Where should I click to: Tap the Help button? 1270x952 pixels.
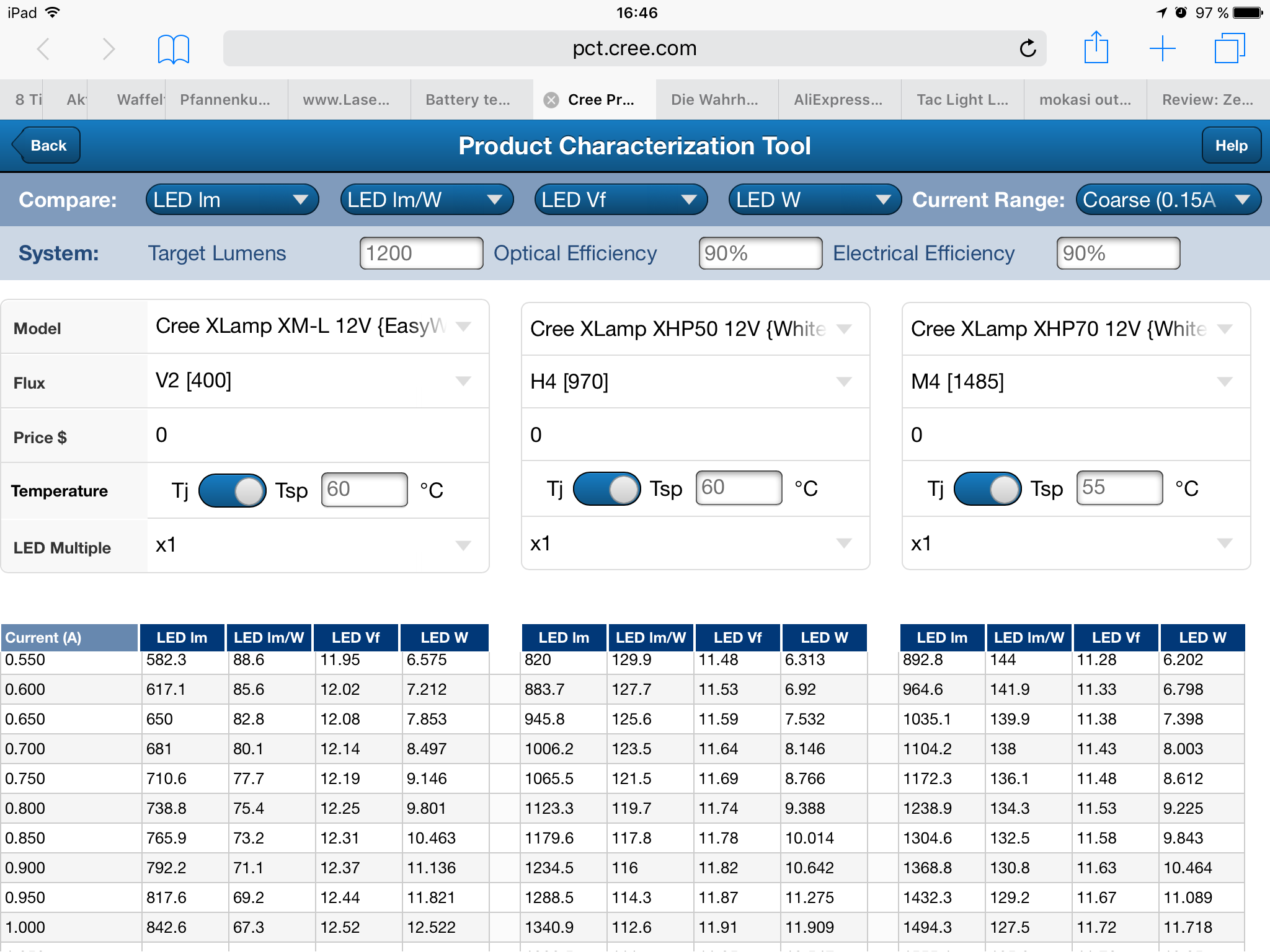click(1231, 146)
